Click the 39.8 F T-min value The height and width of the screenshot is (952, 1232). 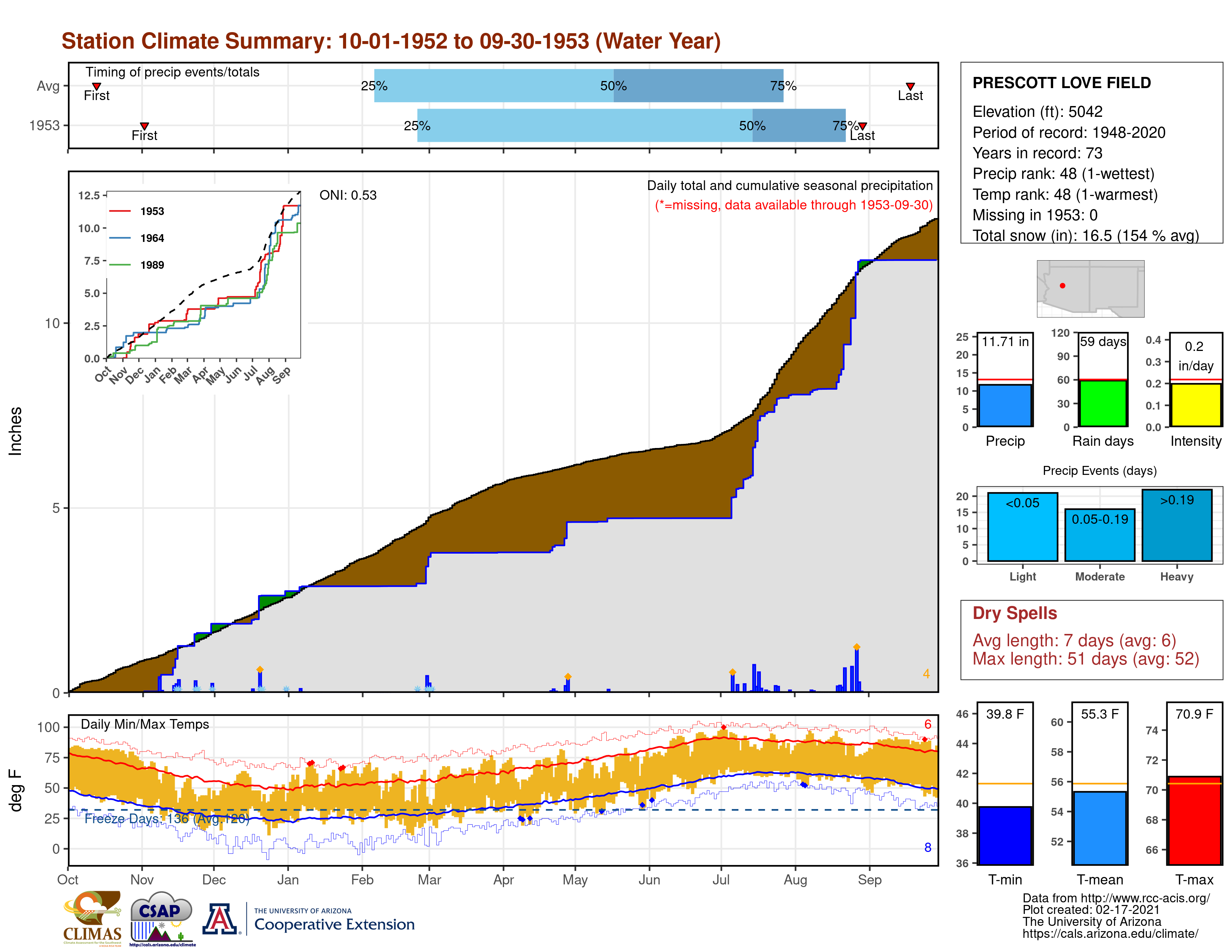1005,714
